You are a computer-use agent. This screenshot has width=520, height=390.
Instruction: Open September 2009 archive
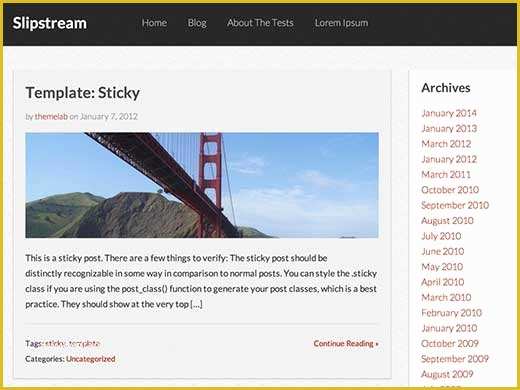(455, 359)
